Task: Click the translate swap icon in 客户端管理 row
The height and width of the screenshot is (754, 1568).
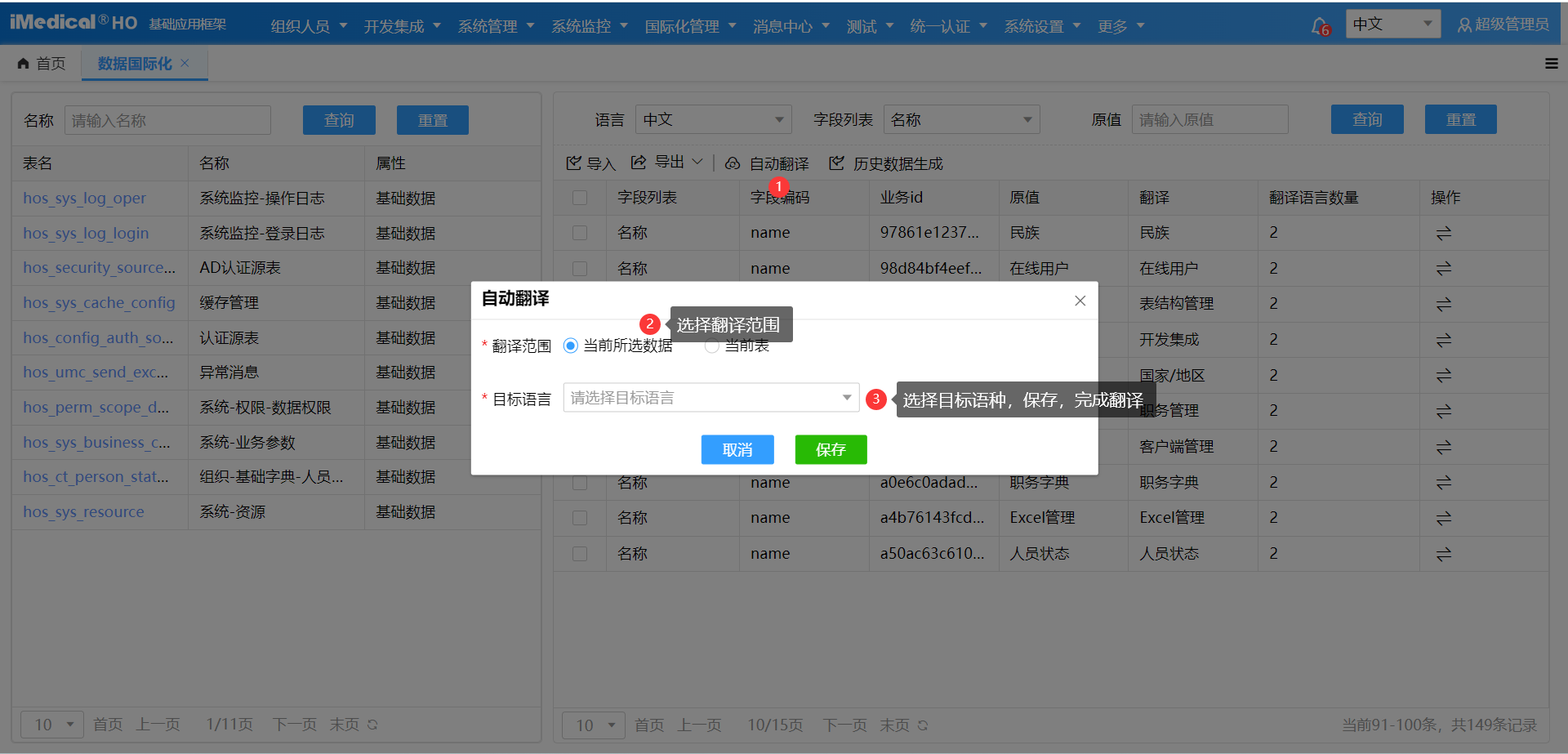Action: click(x=1444, y=447)
